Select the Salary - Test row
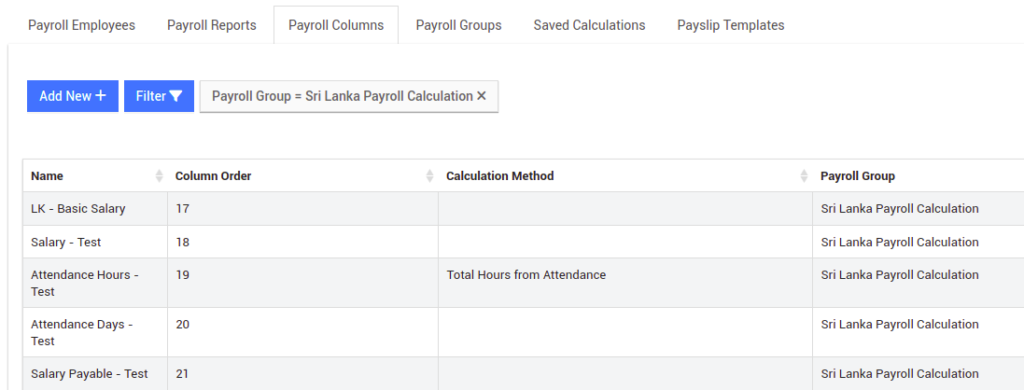Screen dimensions: 1024x390 tap(523, 242)
